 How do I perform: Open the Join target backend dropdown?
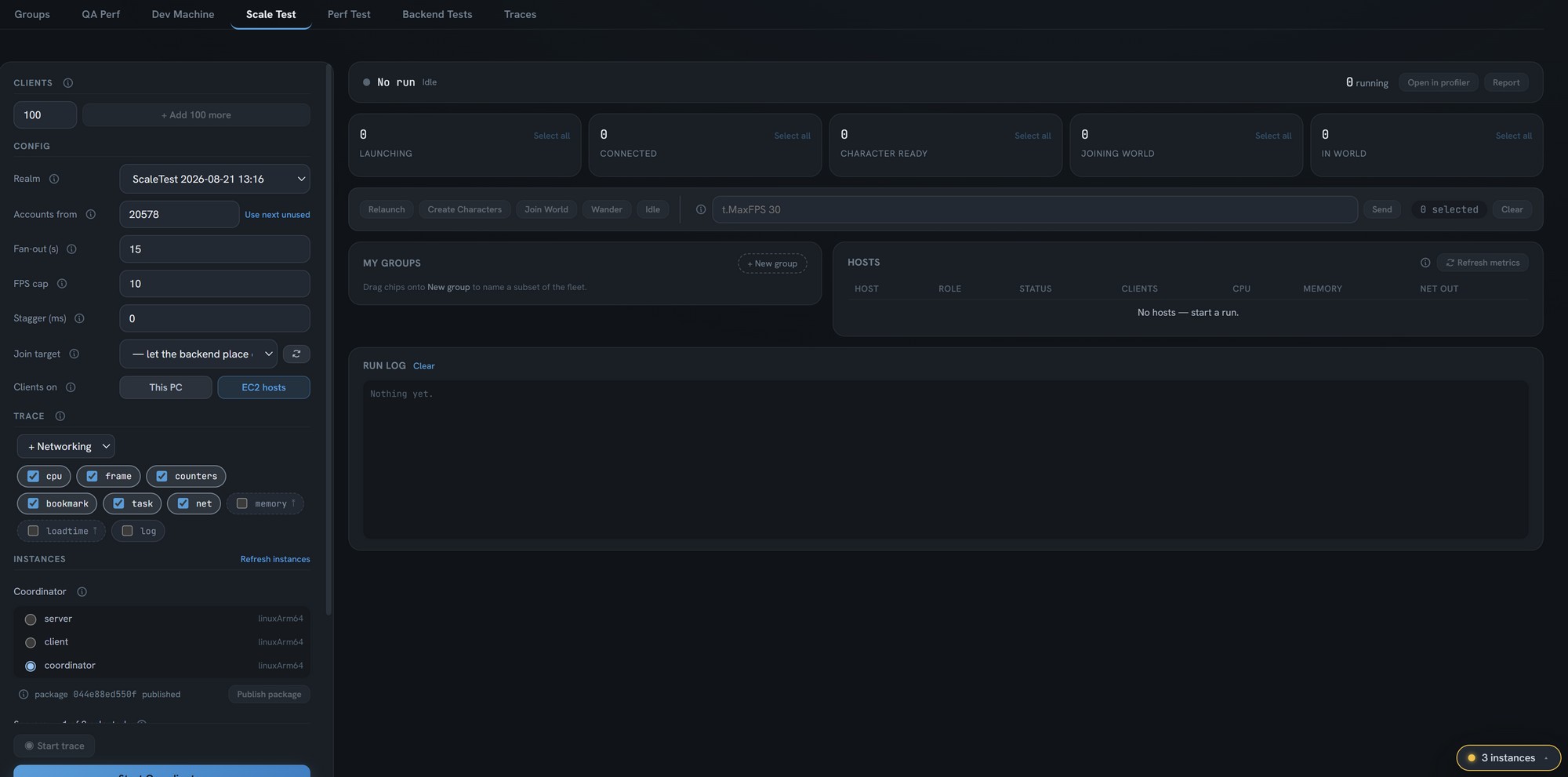point(198,354)
